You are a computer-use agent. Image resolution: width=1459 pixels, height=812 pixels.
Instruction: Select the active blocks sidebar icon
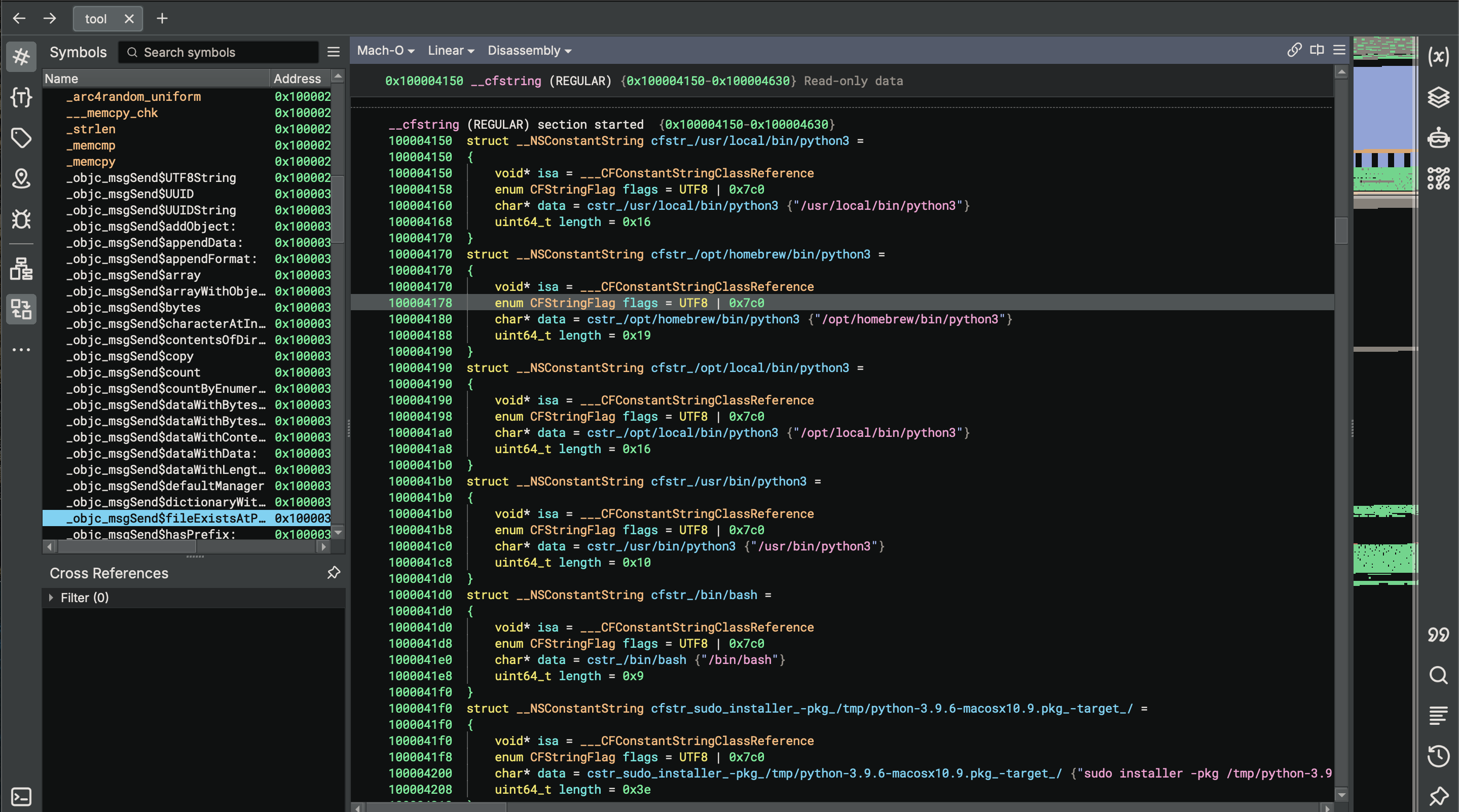pyautogui.click(x=21, y=309)
